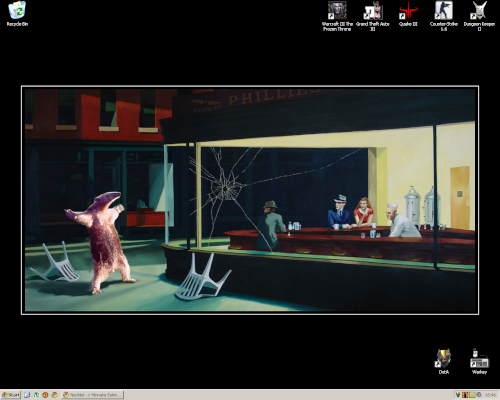Viewport: 500px width, 400px height.
Task: Launch Chrome from the quick launch bar
Action: [54, 395]
